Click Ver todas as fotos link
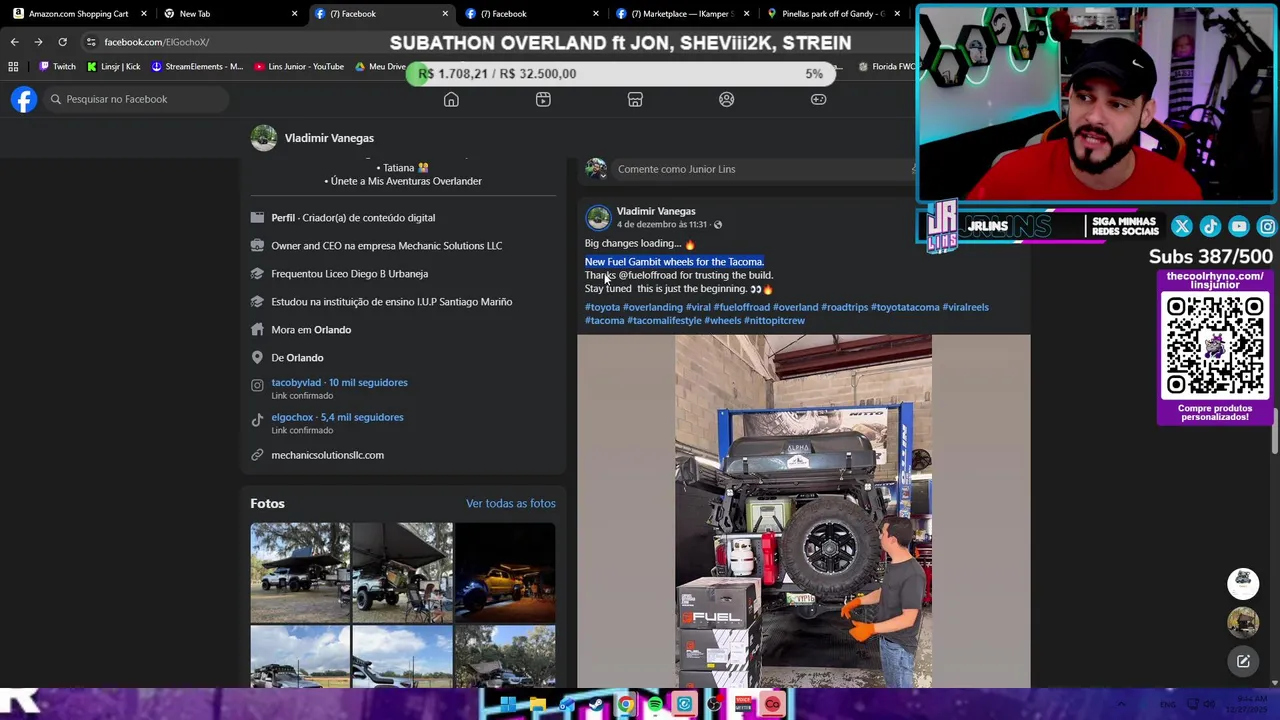Image resolution: width=1280 pixels, height=720 pixels. pos(510,504)
